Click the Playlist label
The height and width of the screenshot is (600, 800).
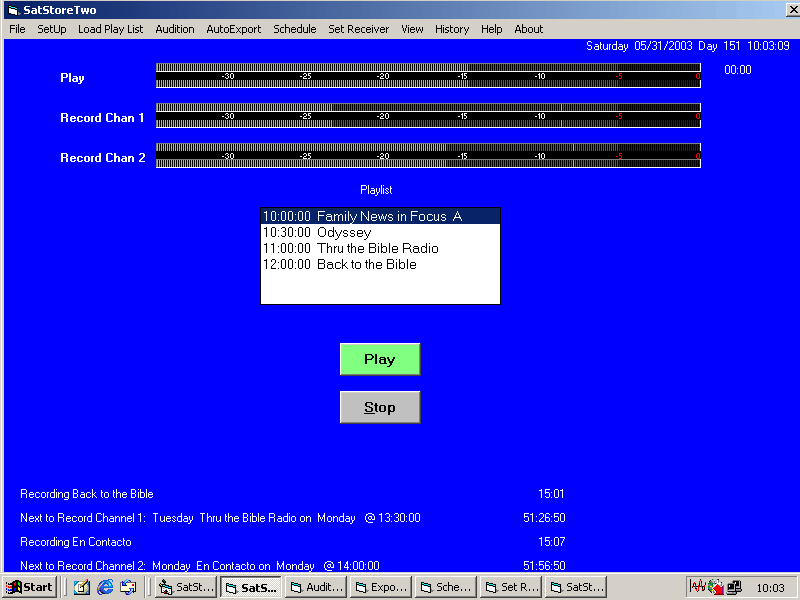(376, 190)
